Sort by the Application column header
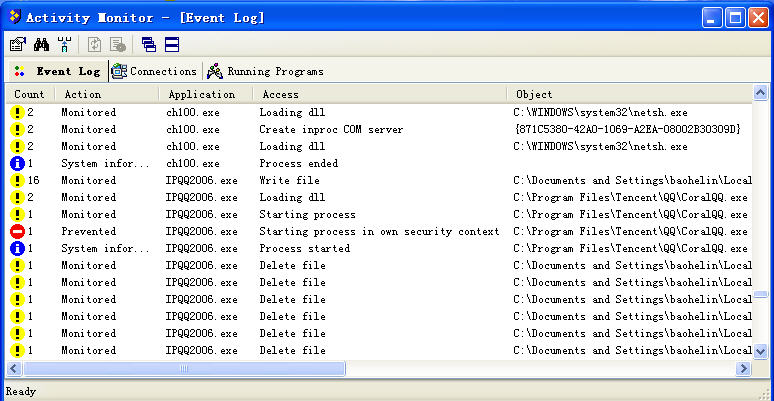The width and height of the screenshot is (774, 401). click(205, 94)
